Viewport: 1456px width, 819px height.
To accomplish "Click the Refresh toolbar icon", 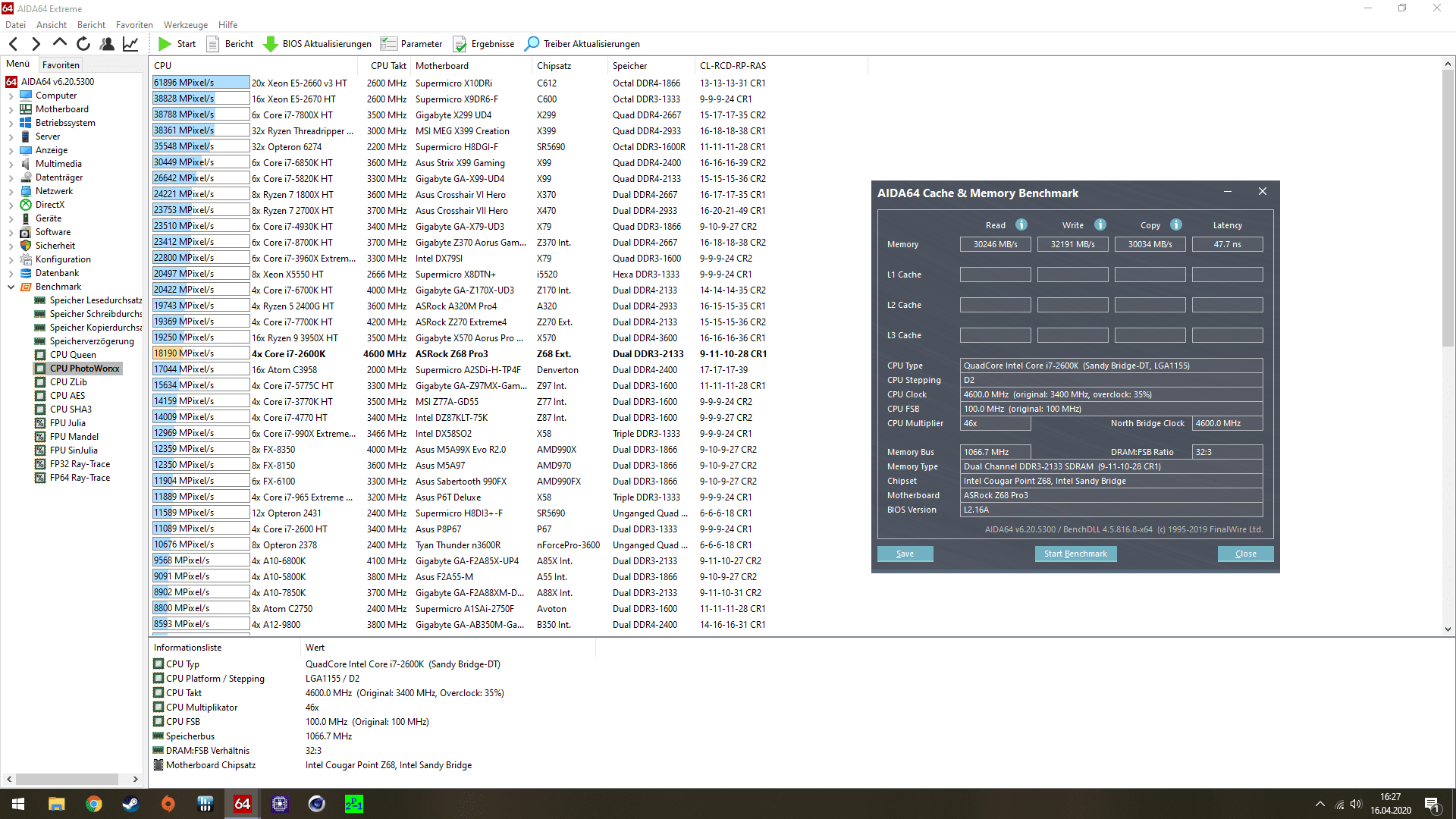I will (83, 44).
